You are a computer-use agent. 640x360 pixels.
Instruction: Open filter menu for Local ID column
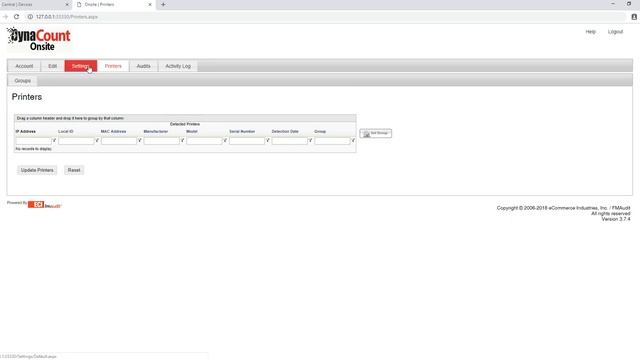[97, 140]
